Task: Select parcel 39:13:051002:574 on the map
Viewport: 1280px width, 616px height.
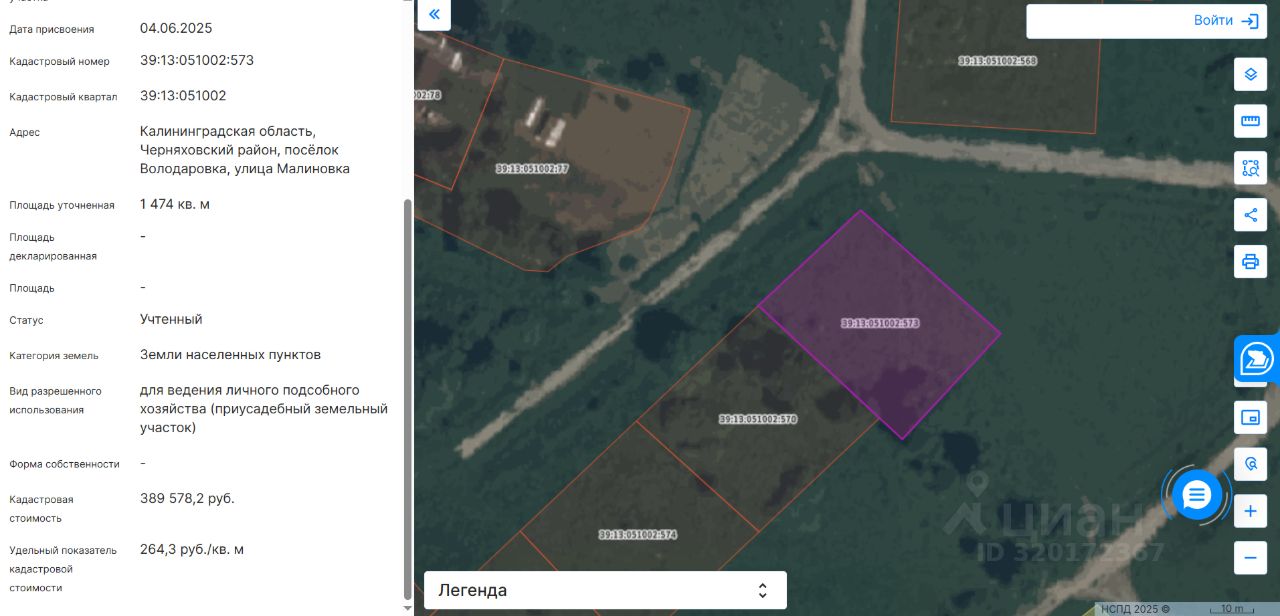Action: [638, 534]
